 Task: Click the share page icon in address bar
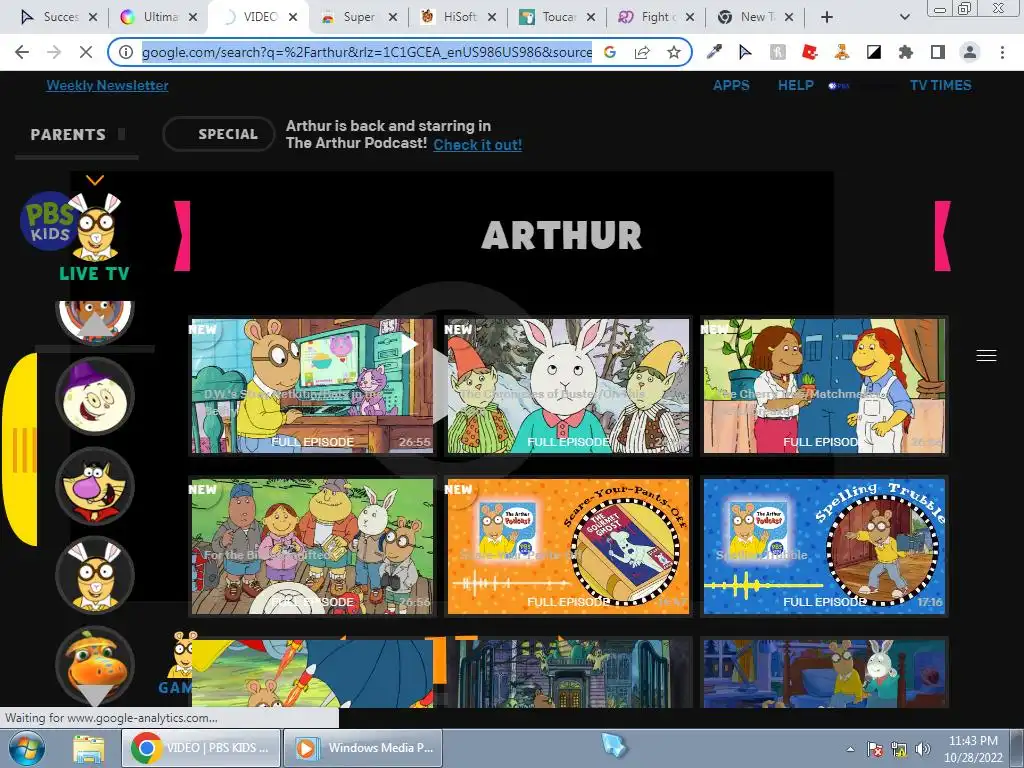642,52
